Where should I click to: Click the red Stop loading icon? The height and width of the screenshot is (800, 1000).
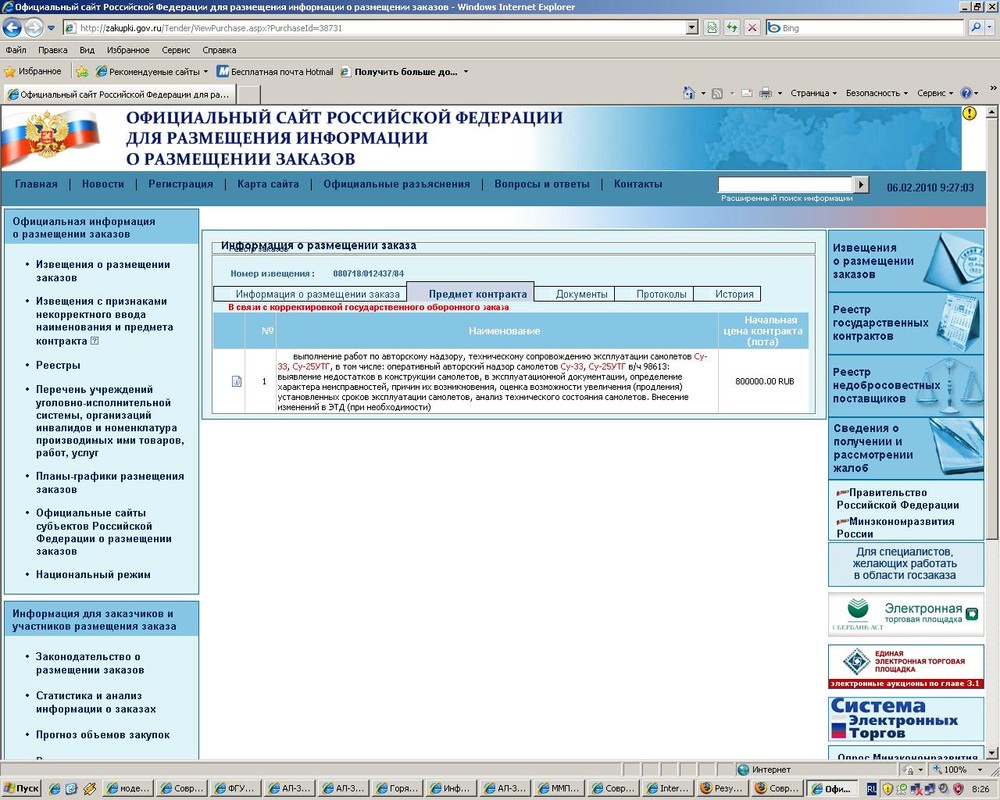pyautogui.click(x=753, y=27)
